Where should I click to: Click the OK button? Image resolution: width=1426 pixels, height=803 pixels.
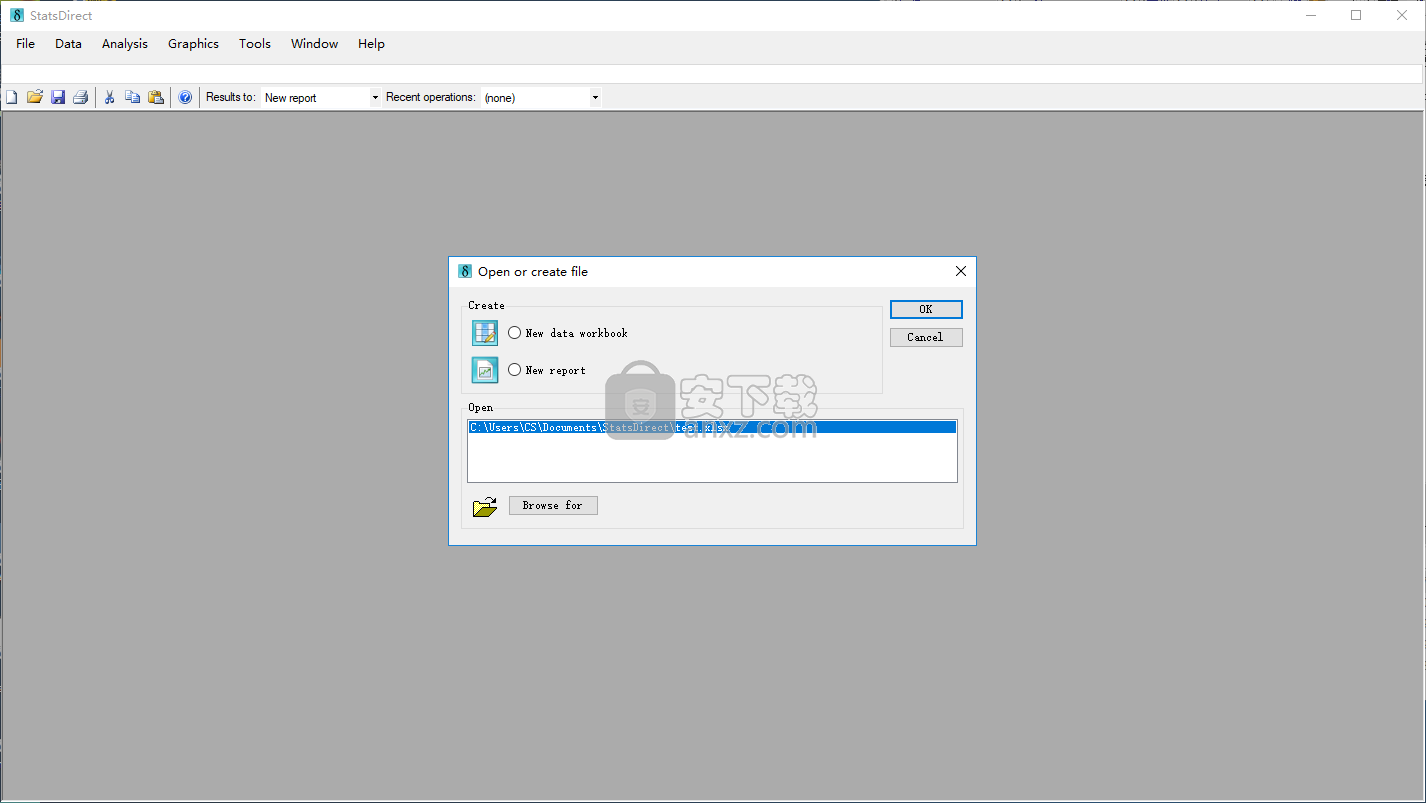tap(926, 309)
